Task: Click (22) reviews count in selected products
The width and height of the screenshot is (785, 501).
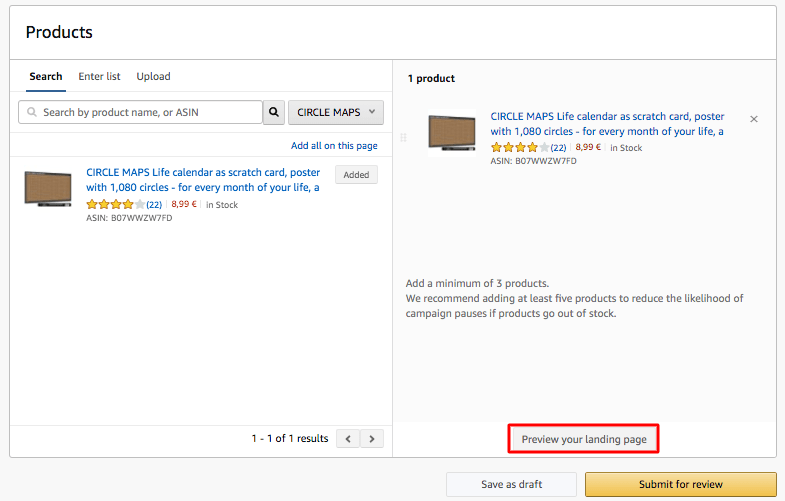Action: 558,147
